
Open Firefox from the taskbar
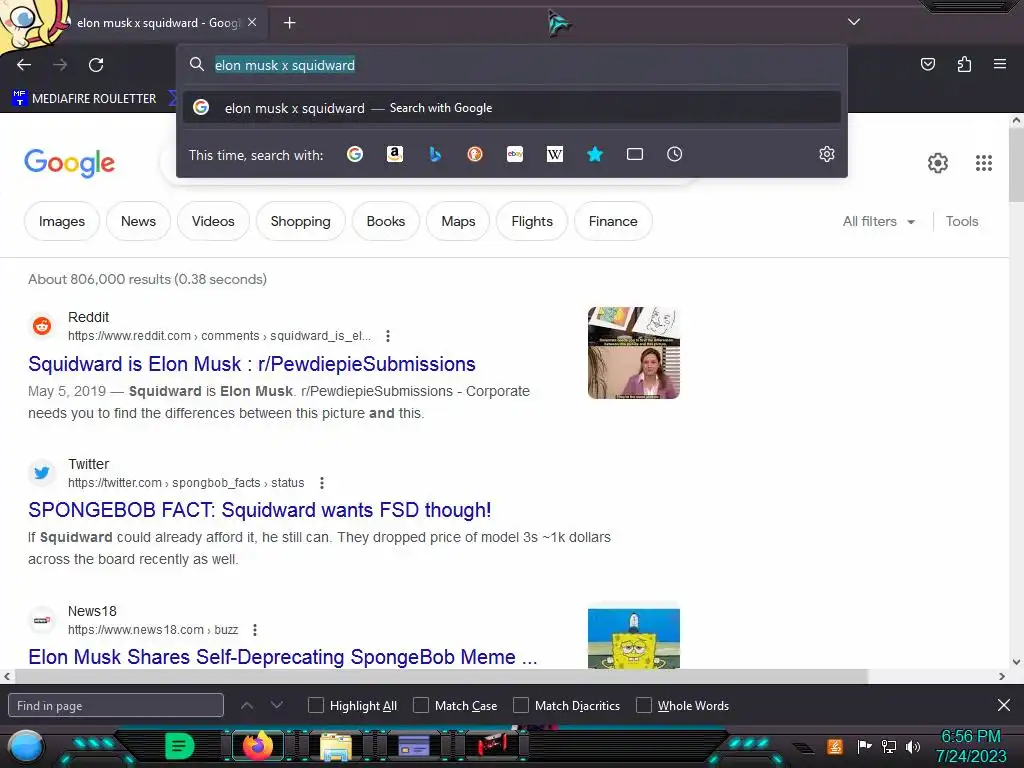tap(257, 746)
